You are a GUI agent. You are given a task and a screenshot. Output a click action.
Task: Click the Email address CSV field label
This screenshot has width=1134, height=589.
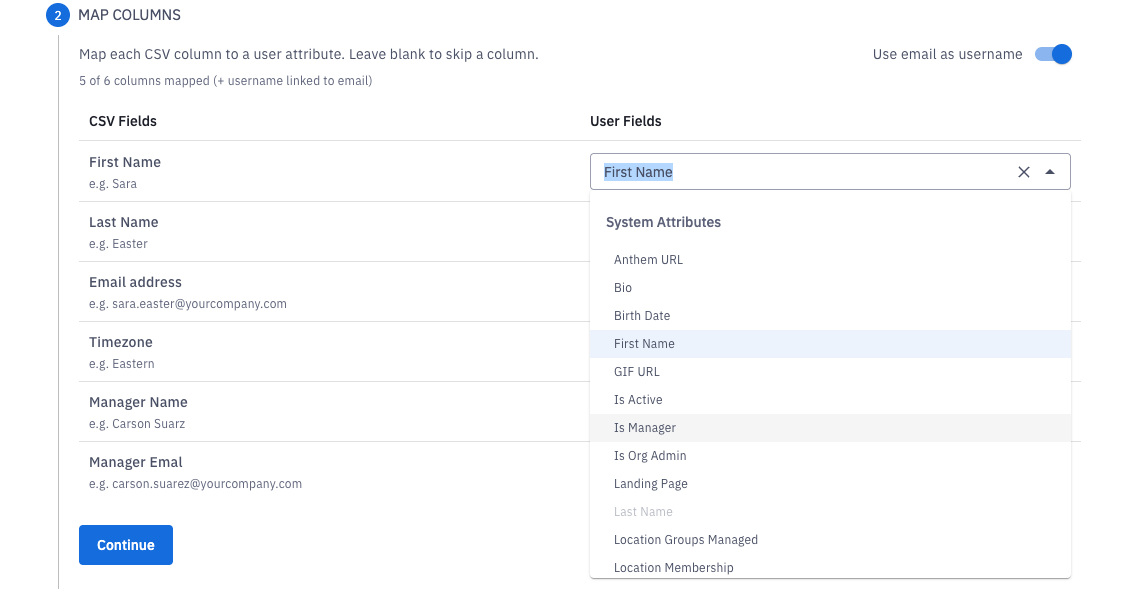coord(135,282)
